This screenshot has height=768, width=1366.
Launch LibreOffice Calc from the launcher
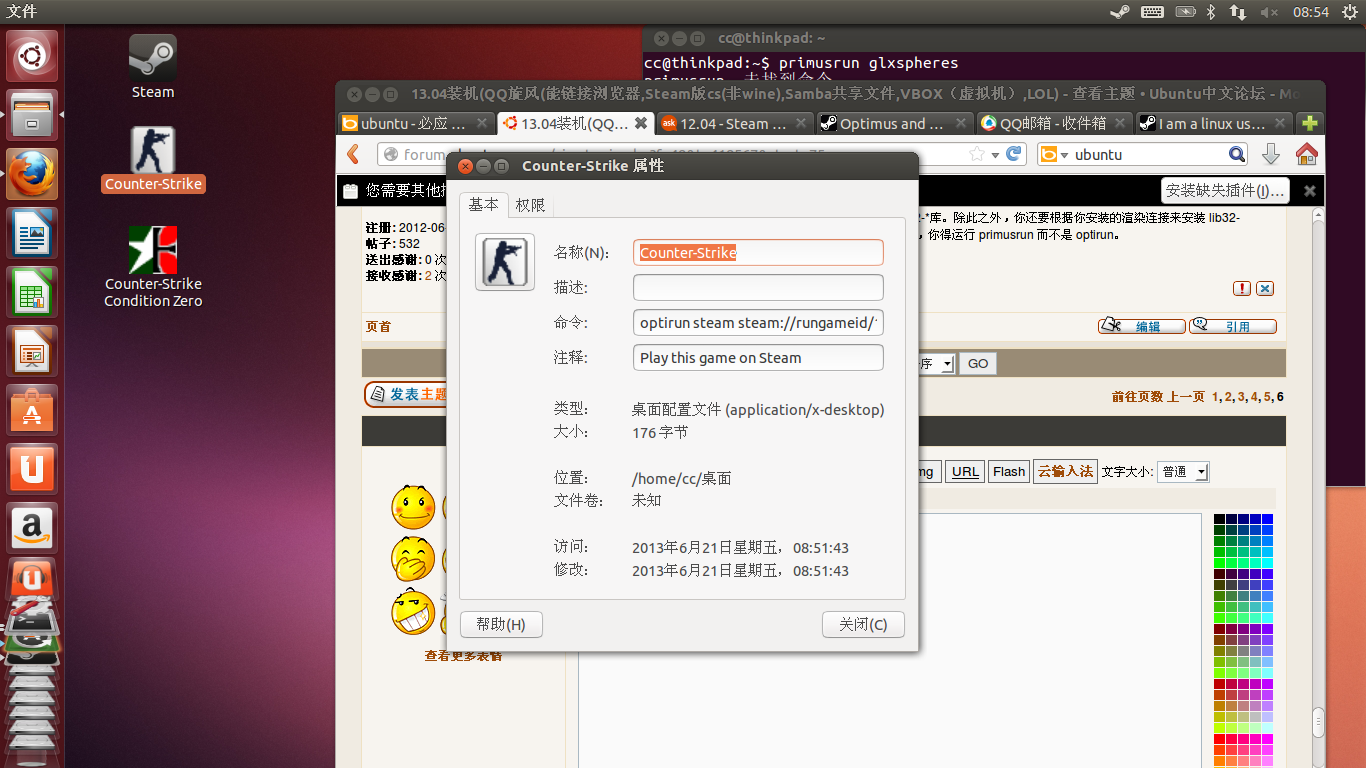click(33, 292)
